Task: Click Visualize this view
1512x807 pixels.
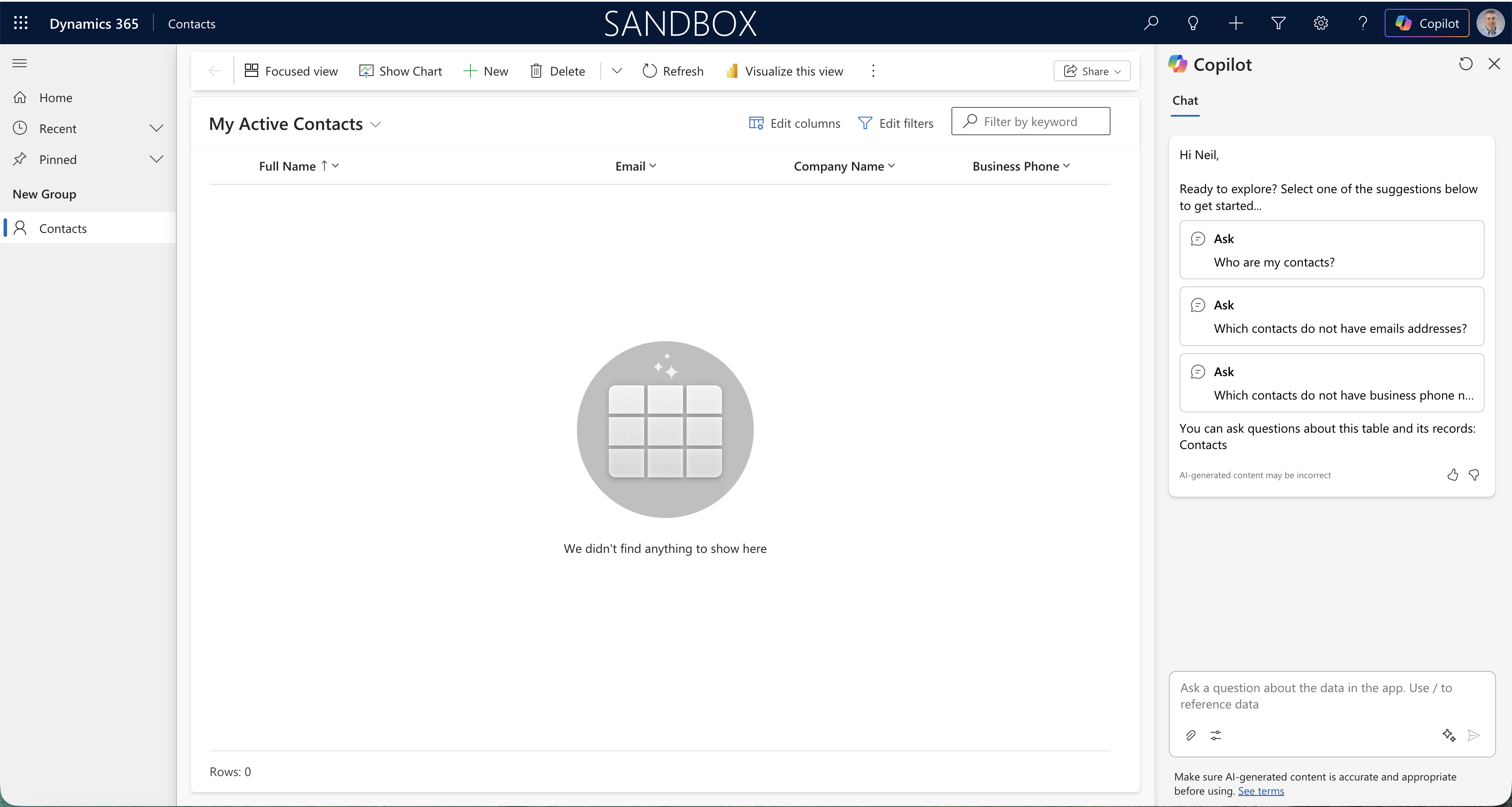Action: click(x=784, y=71)
